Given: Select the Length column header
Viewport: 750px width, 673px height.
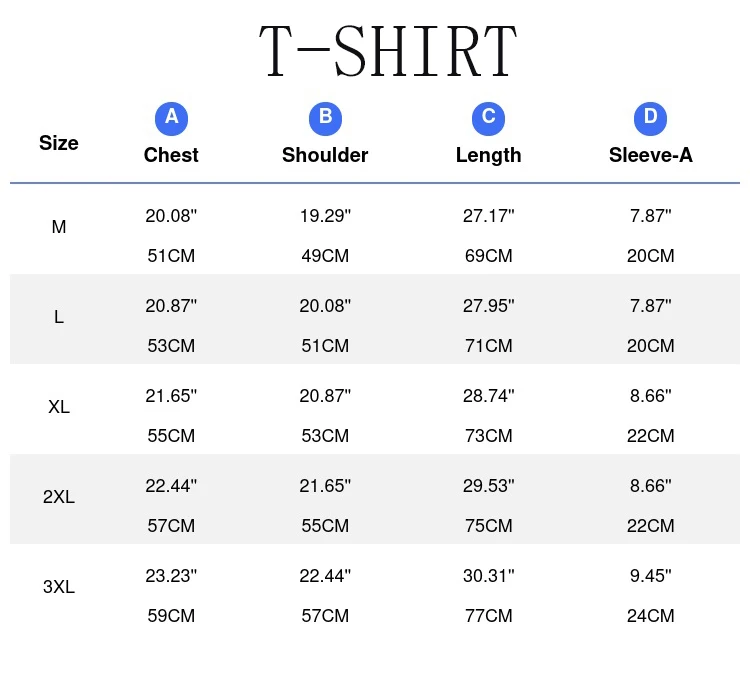Looking at the screenshot, I should [x=488, y=155].
